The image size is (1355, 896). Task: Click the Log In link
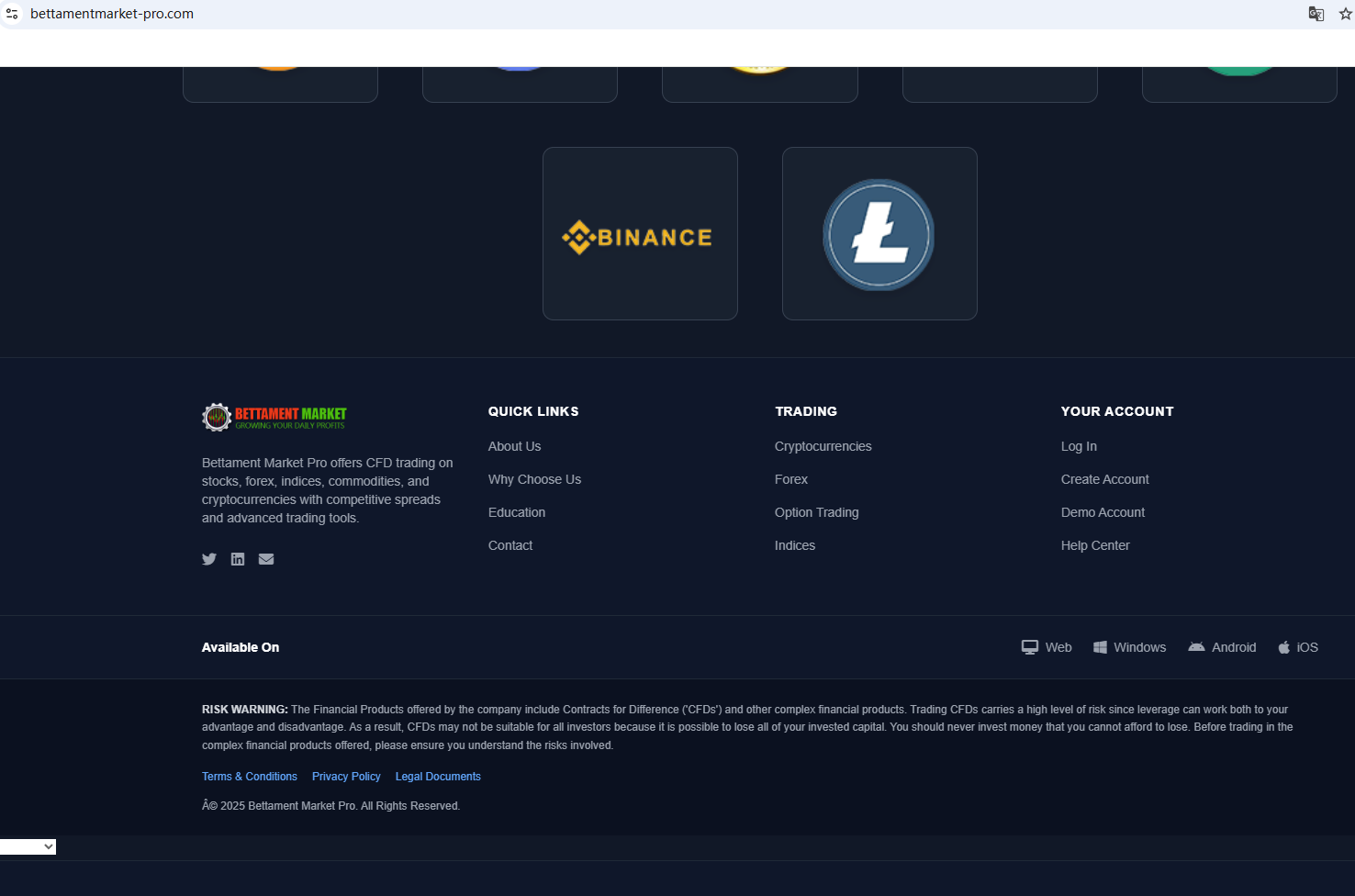tap(1079, 446)
